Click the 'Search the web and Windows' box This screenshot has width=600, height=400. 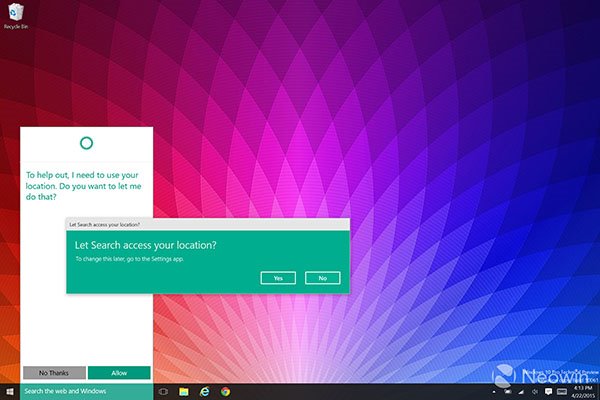click(86, 392)
